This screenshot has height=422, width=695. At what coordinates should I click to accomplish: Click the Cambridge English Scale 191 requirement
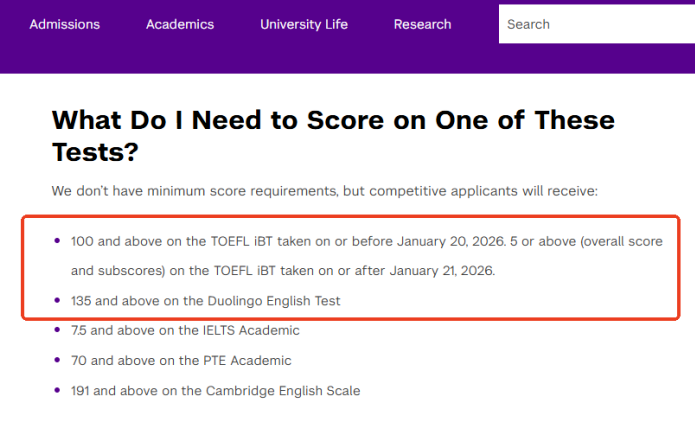click(215, 391)
